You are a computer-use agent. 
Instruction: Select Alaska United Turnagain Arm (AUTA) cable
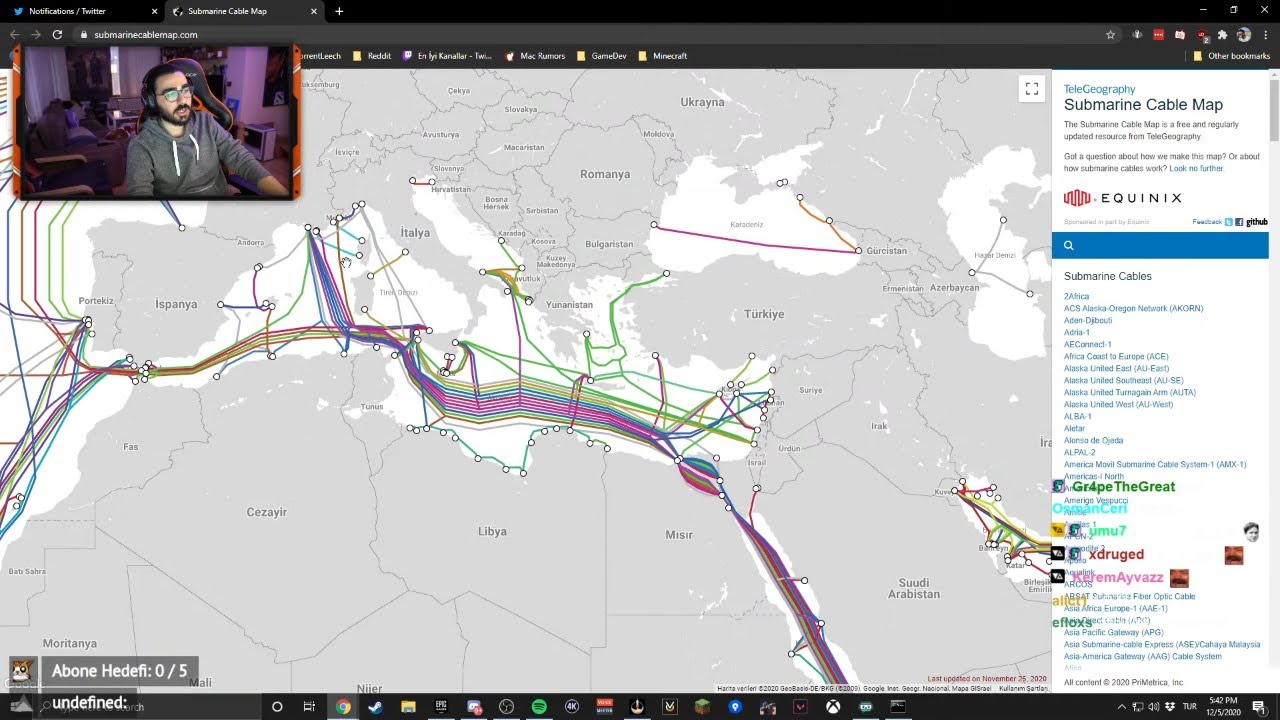coord(1130,392)
